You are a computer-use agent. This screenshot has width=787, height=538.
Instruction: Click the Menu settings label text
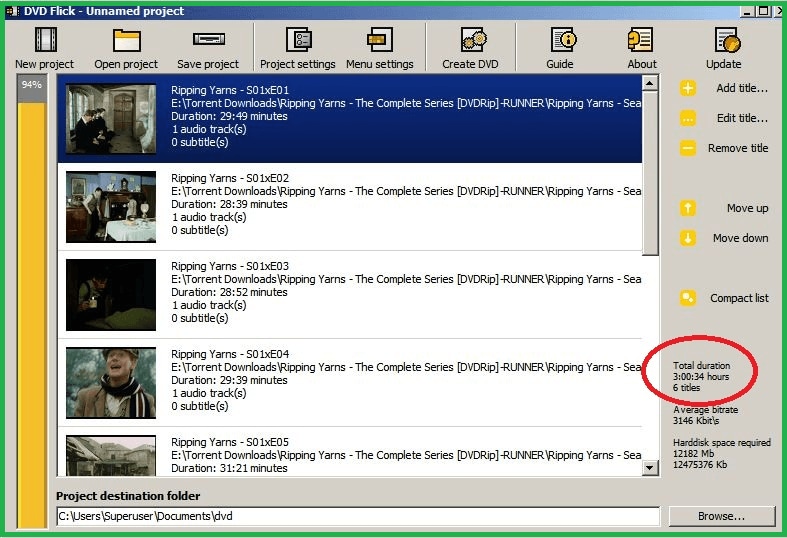tap(379, 64)
